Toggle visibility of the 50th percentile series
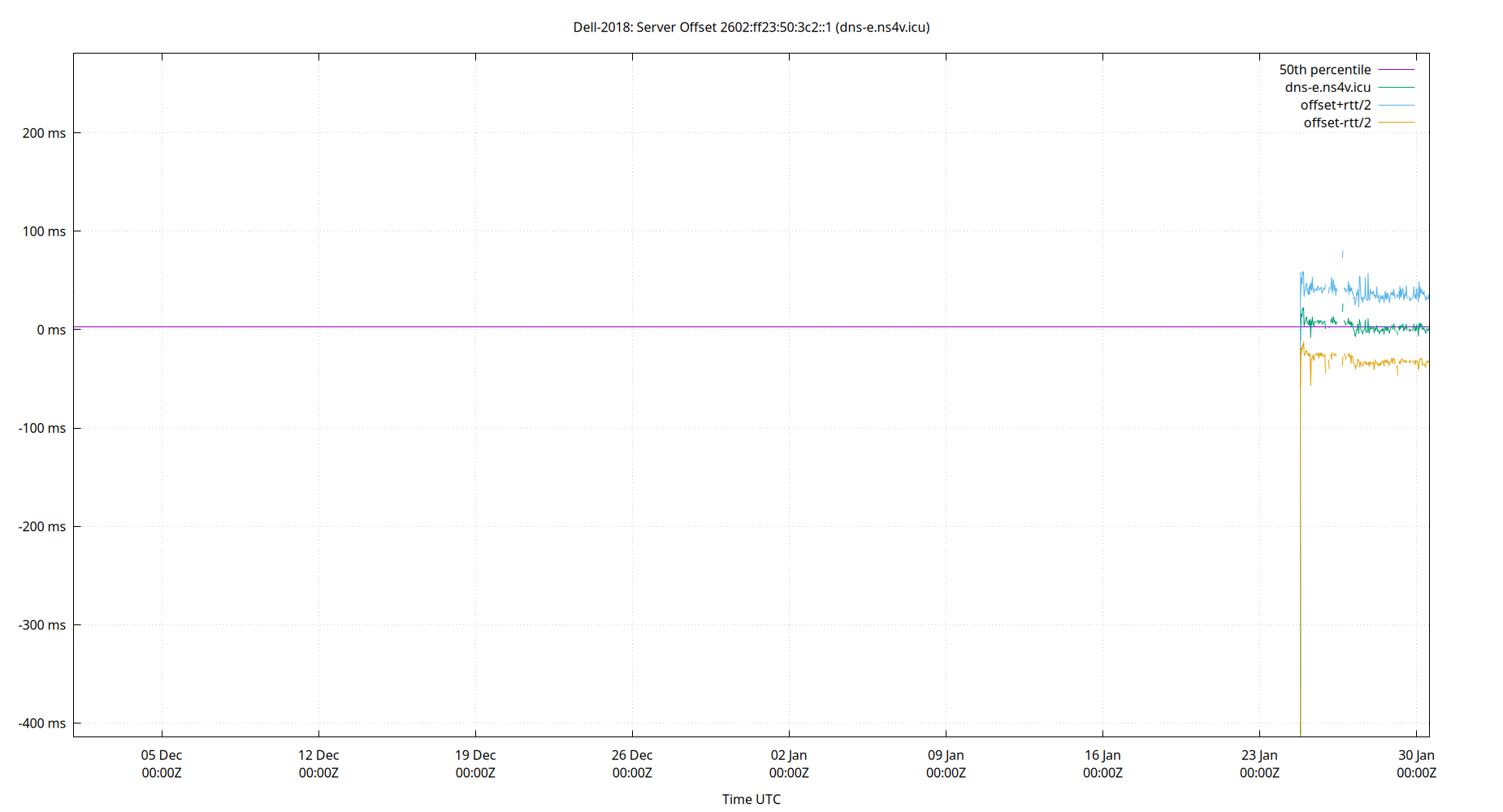Viewport: 1503px width, 812px height. tap(1325, 70)
